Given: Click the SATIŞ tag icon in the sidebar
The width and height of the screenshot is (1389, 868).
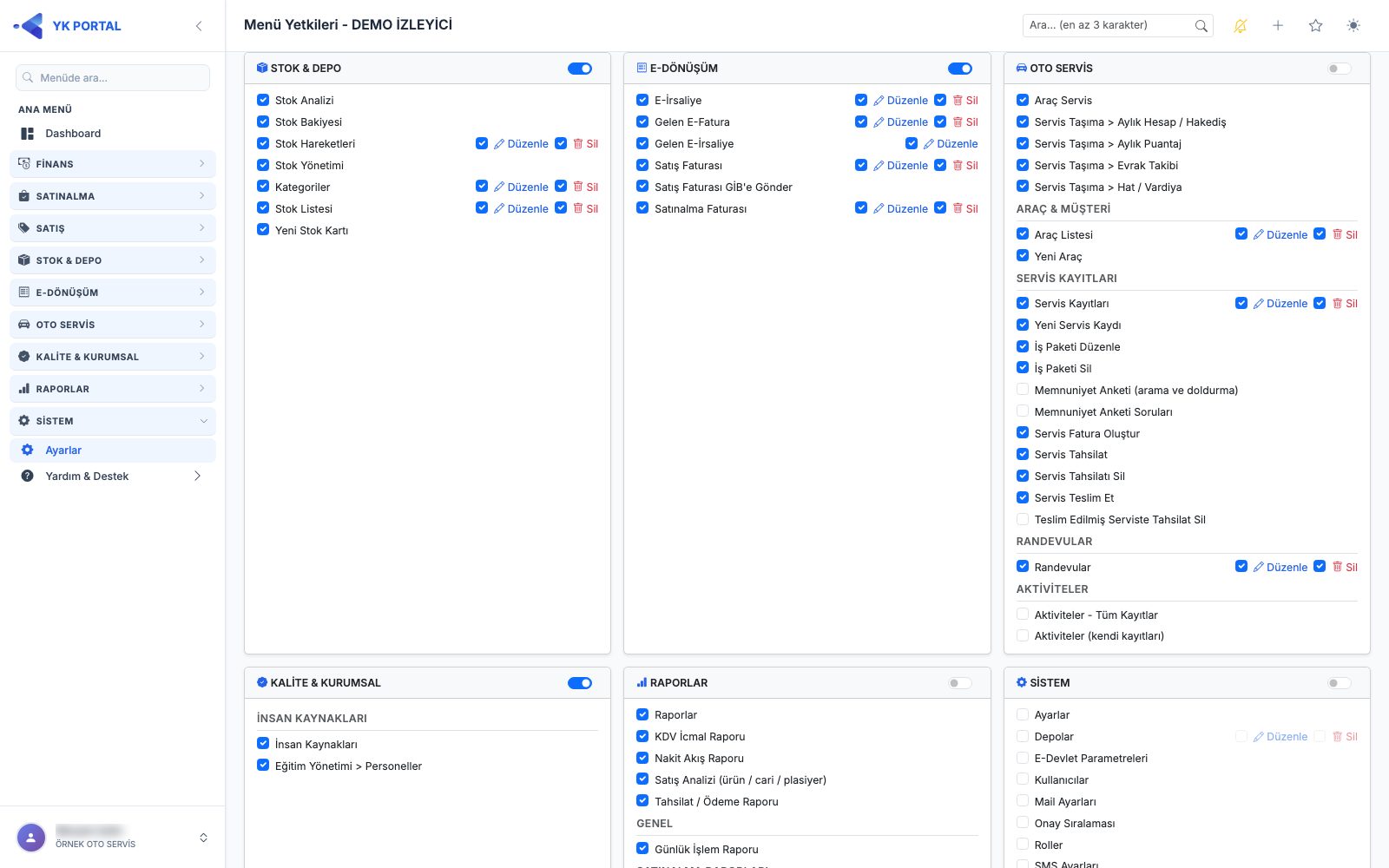Looking at the screenshot, I should (24, 228).
